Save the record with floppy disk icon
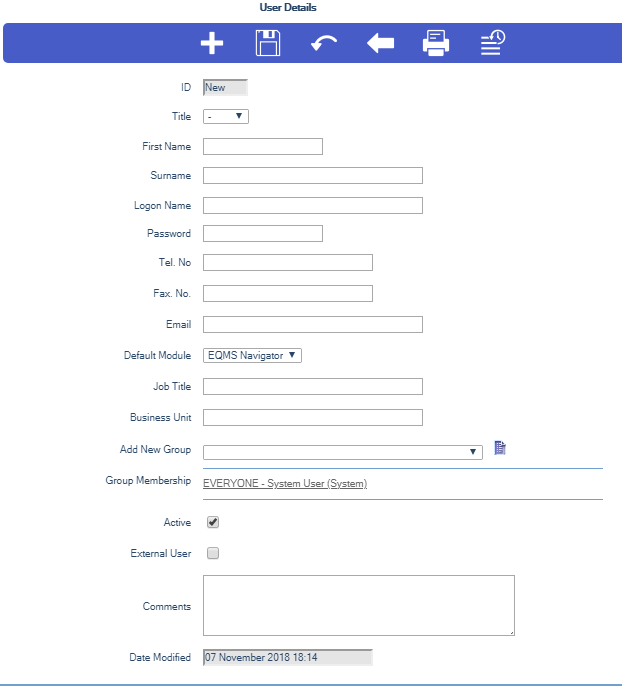 [268, 43]
